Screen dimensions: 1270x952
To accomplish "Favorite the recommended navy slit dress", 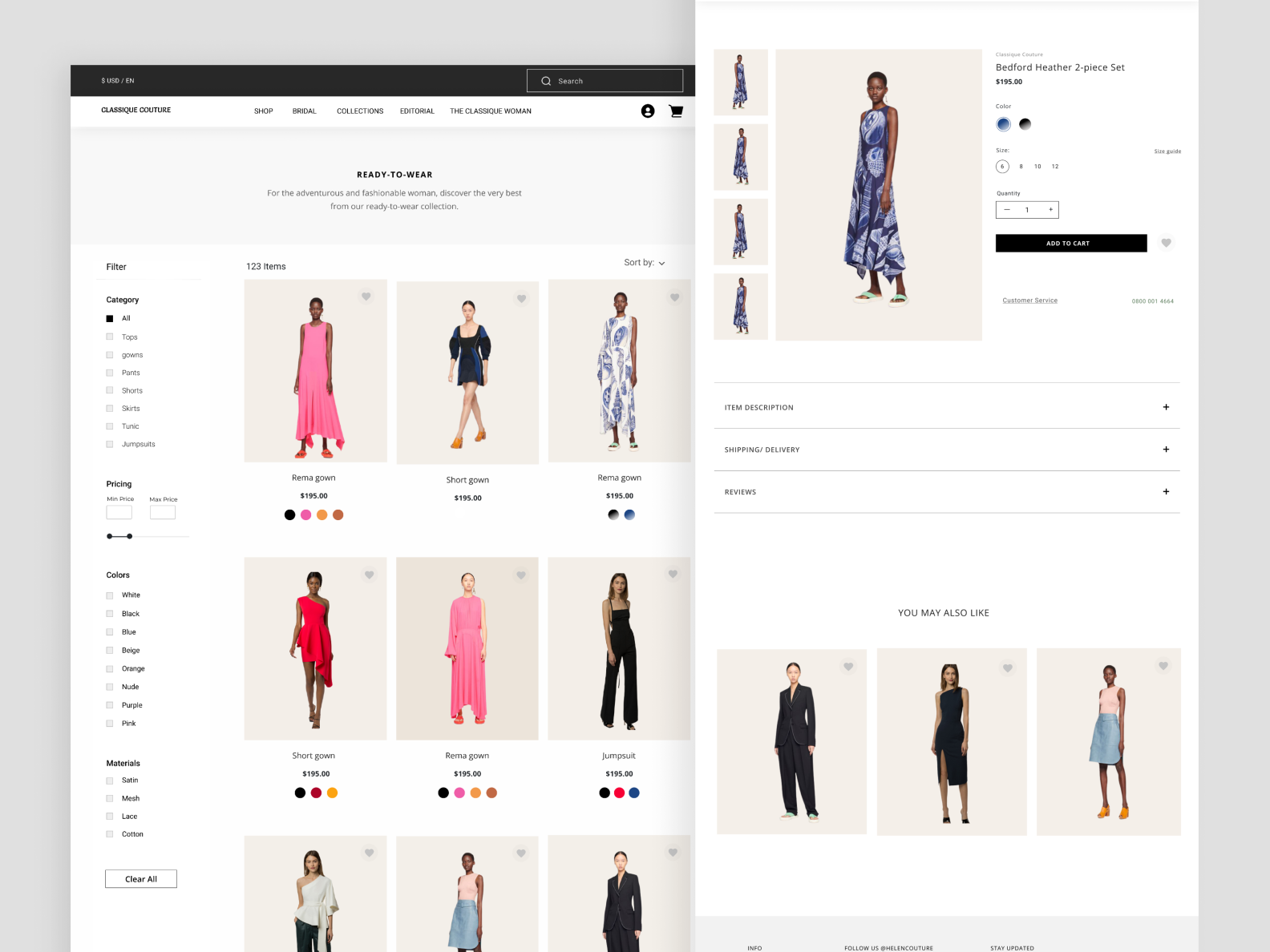I will [x=1008, y=668].
